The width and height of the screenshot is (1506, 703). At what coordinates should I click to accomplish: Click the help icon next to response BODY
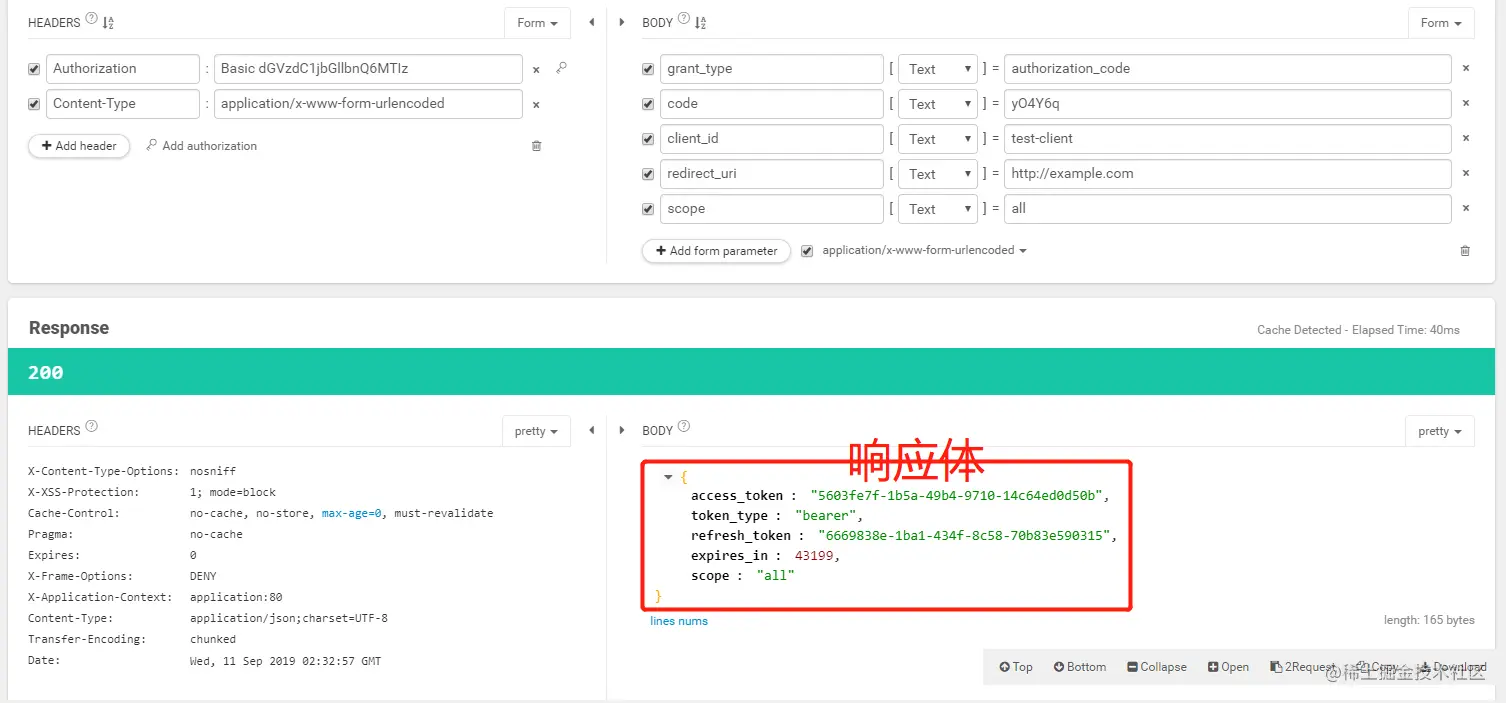(x=684, y=426)
